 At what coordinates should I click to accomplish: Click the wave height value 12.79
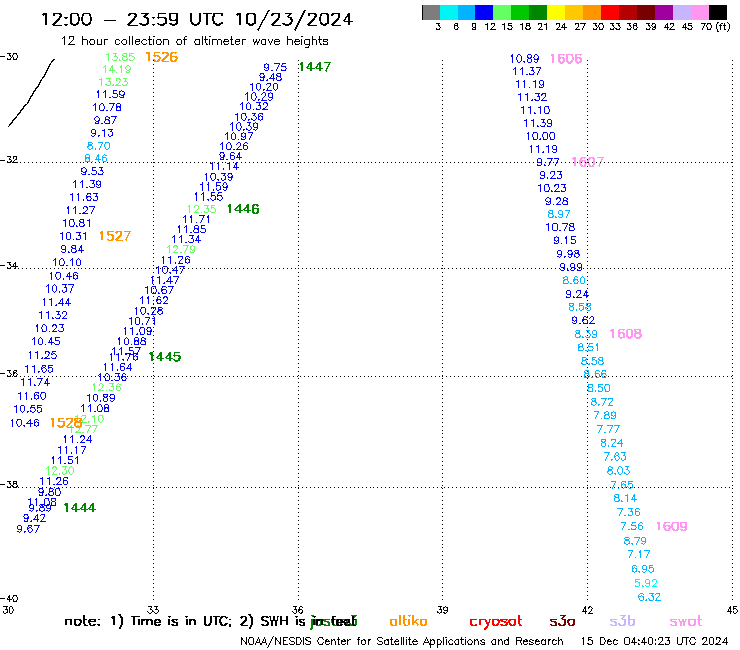click(181, 249)
